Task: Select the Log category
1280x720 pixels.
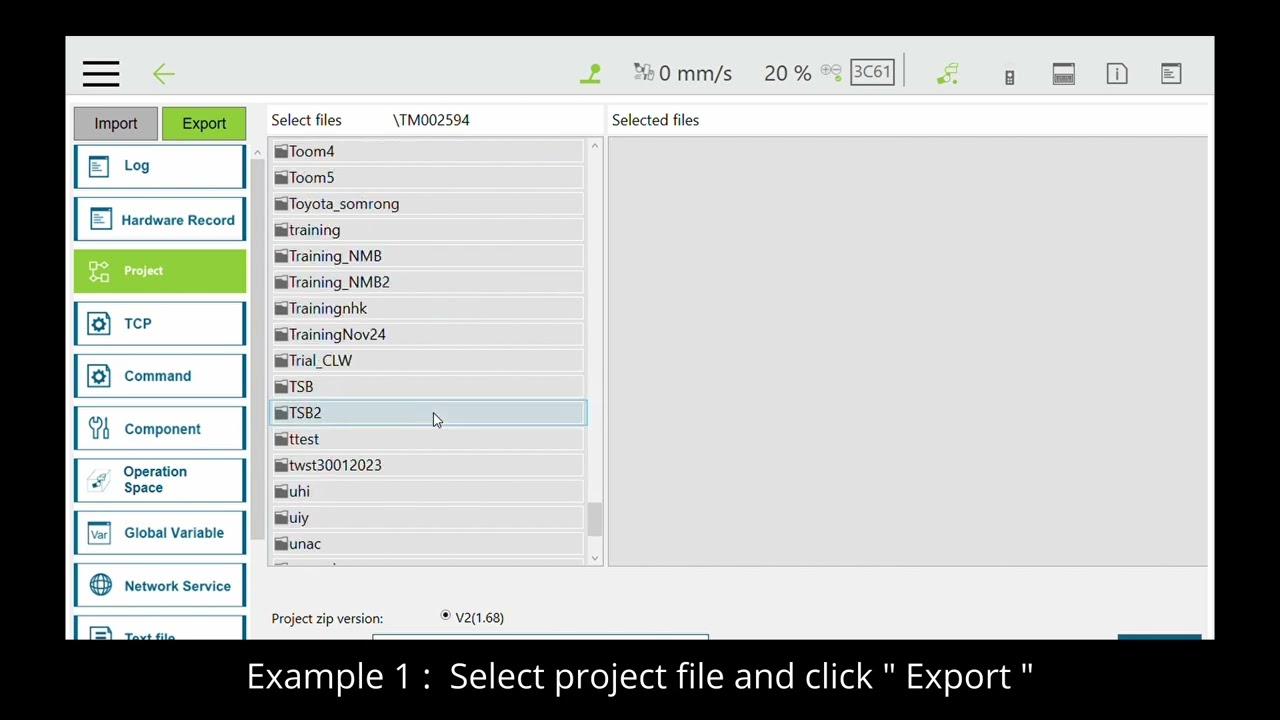Action: 160,166
